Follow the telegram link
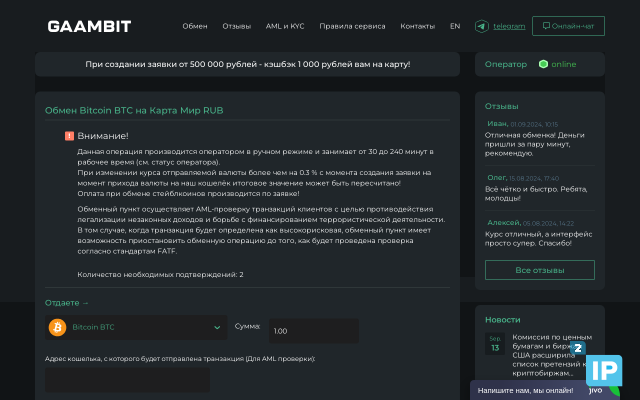Screen dimensions: 640x400 click(x=509, y=26)
